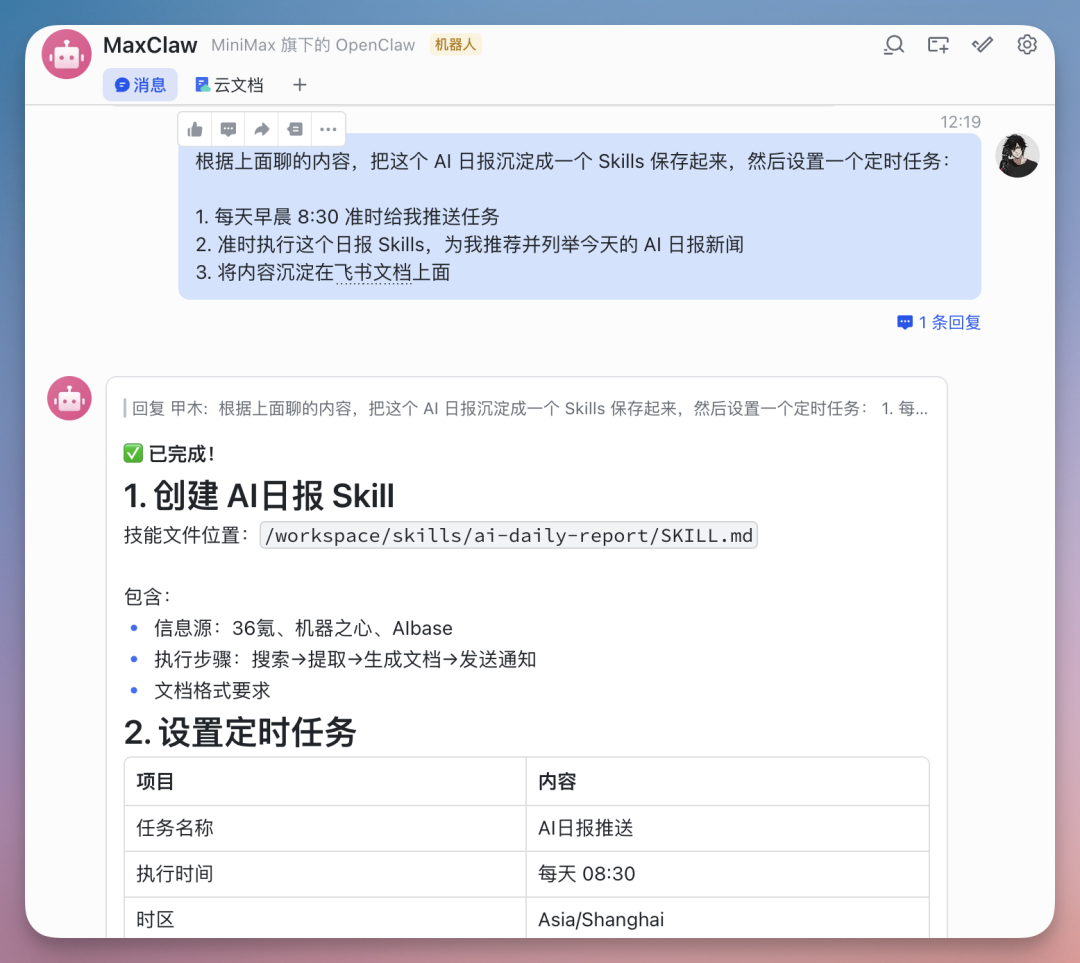This screenshot has width=1080, height=963.
Task: Forward the AI 日报 message
Action: pyautogui.click(x=261, y=128)
